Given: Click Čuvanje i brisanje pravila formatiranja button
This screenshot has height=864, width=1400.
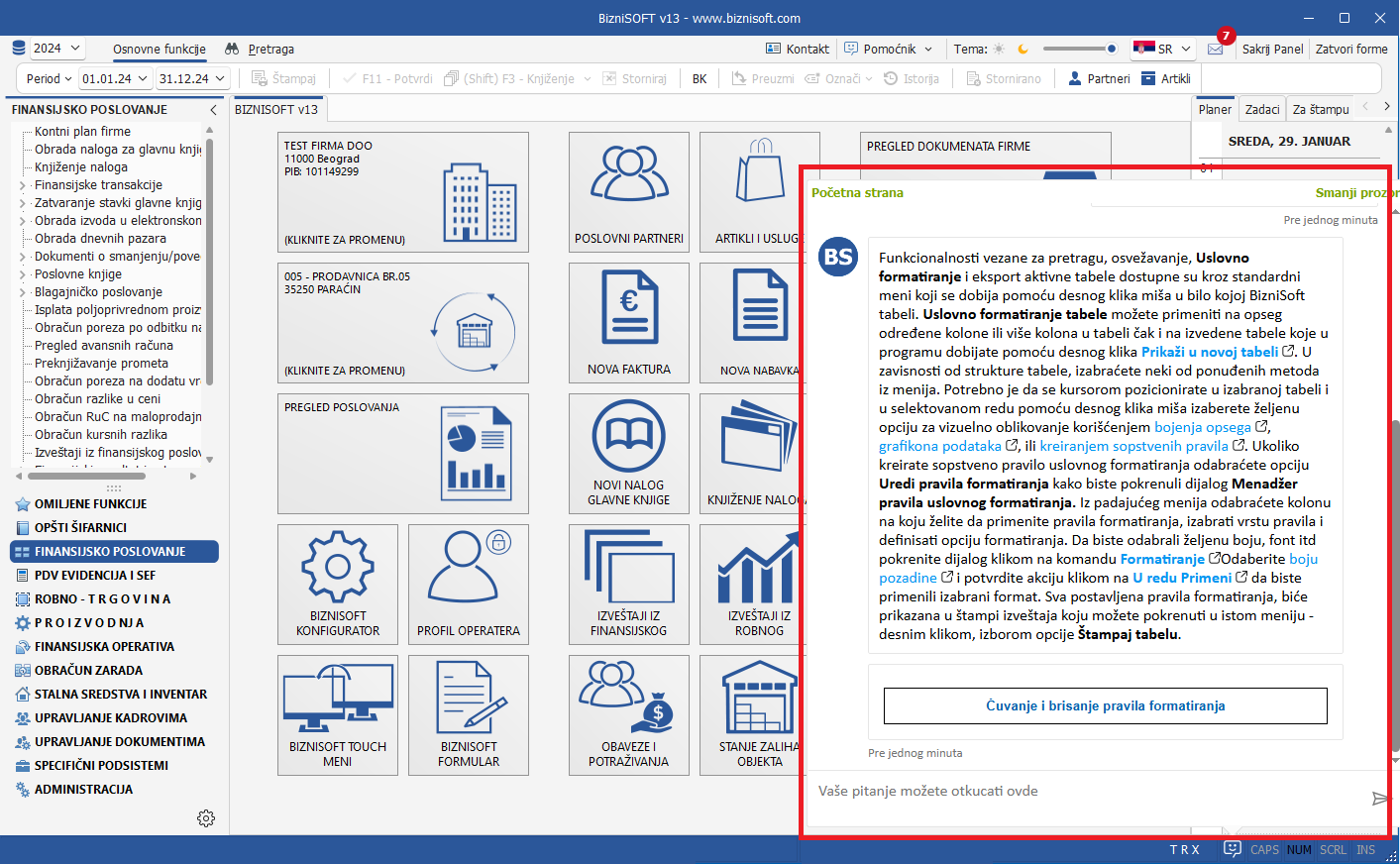Looking at the screenshot, I should pos(1105,705).
